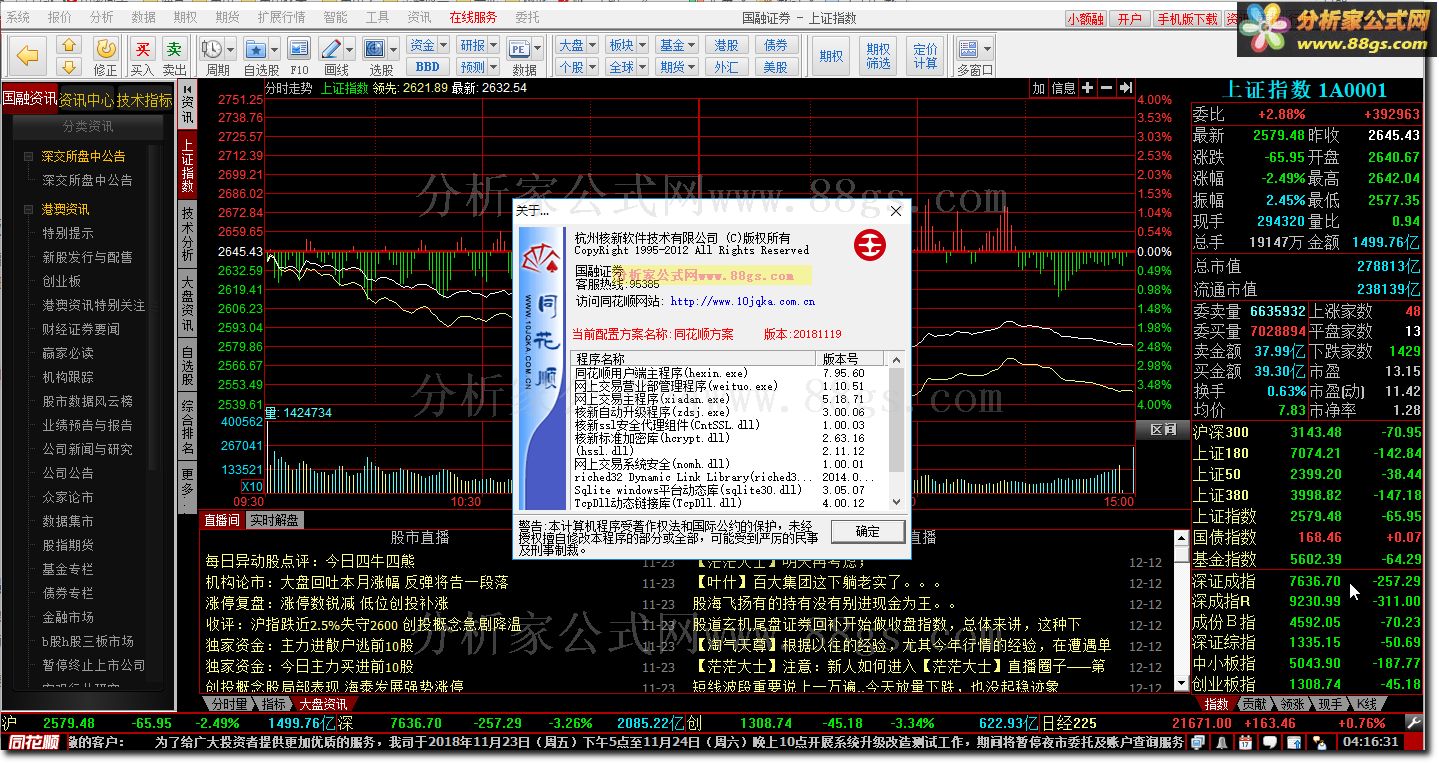Click the wrench settings icon
Image resolution: width=1439 pixels, height=763 pixels.
pyautogui.click(x=1414, y=722)
